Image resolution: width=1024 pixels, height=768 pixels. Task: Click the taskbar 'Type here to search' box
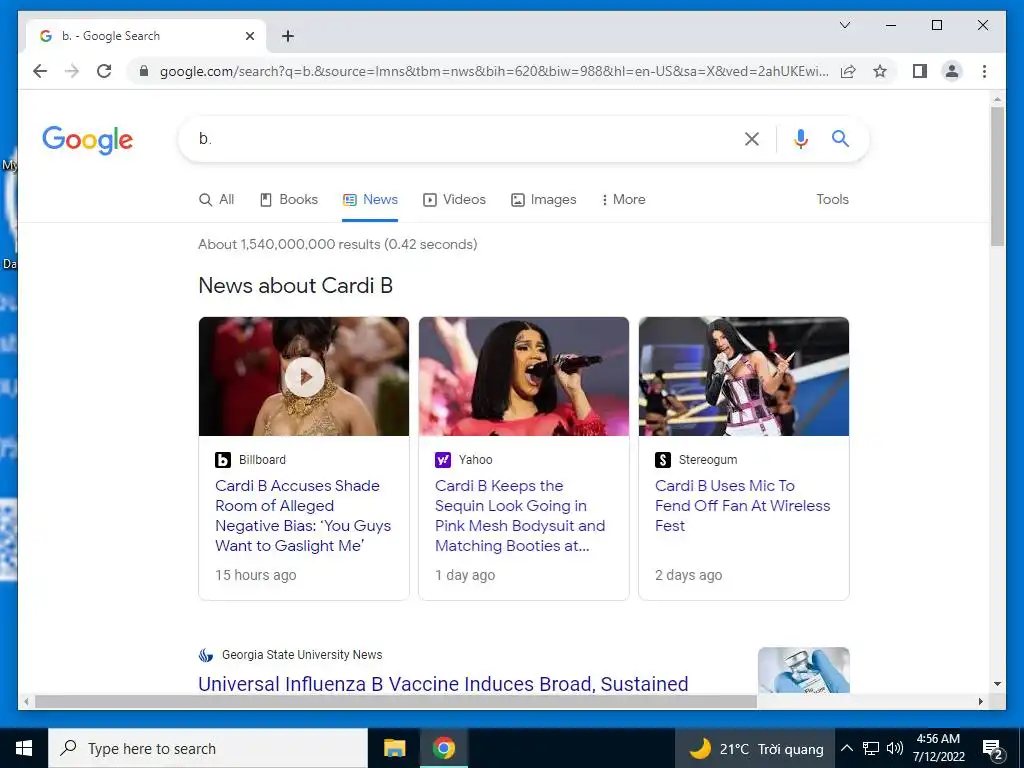click(x=208, y=748)
